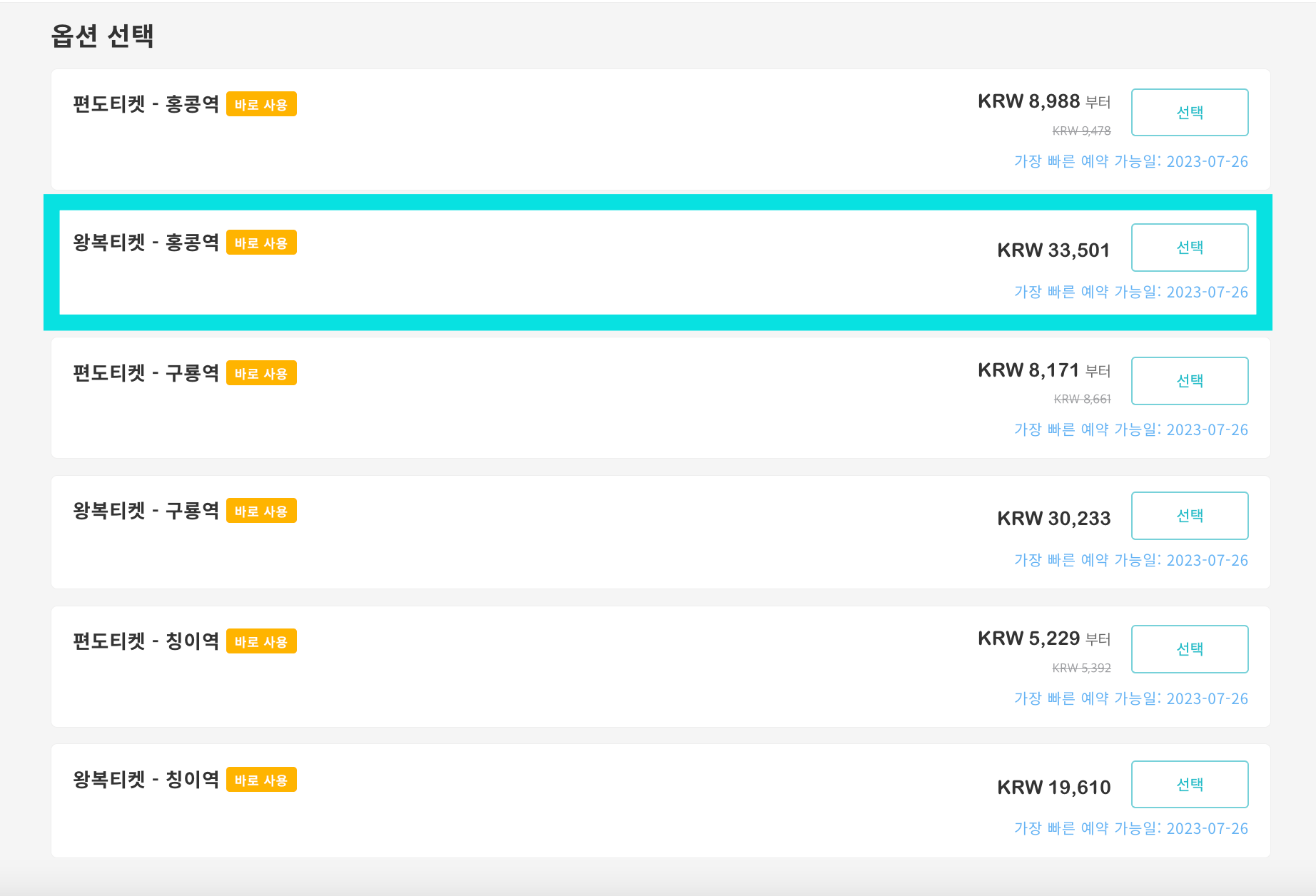Open earliest booking date for 편도티켓 - 홍콩역
Viewport: 1316px width, 896px height.
click(x=1130, y=162)
